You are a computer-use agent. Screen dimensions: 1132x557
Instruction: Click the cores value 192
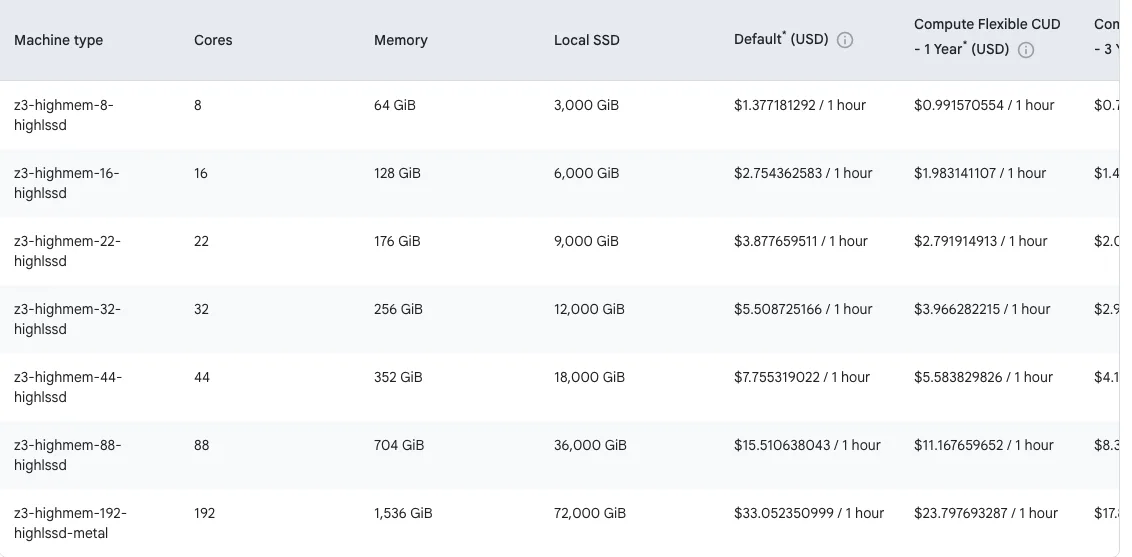204,513
